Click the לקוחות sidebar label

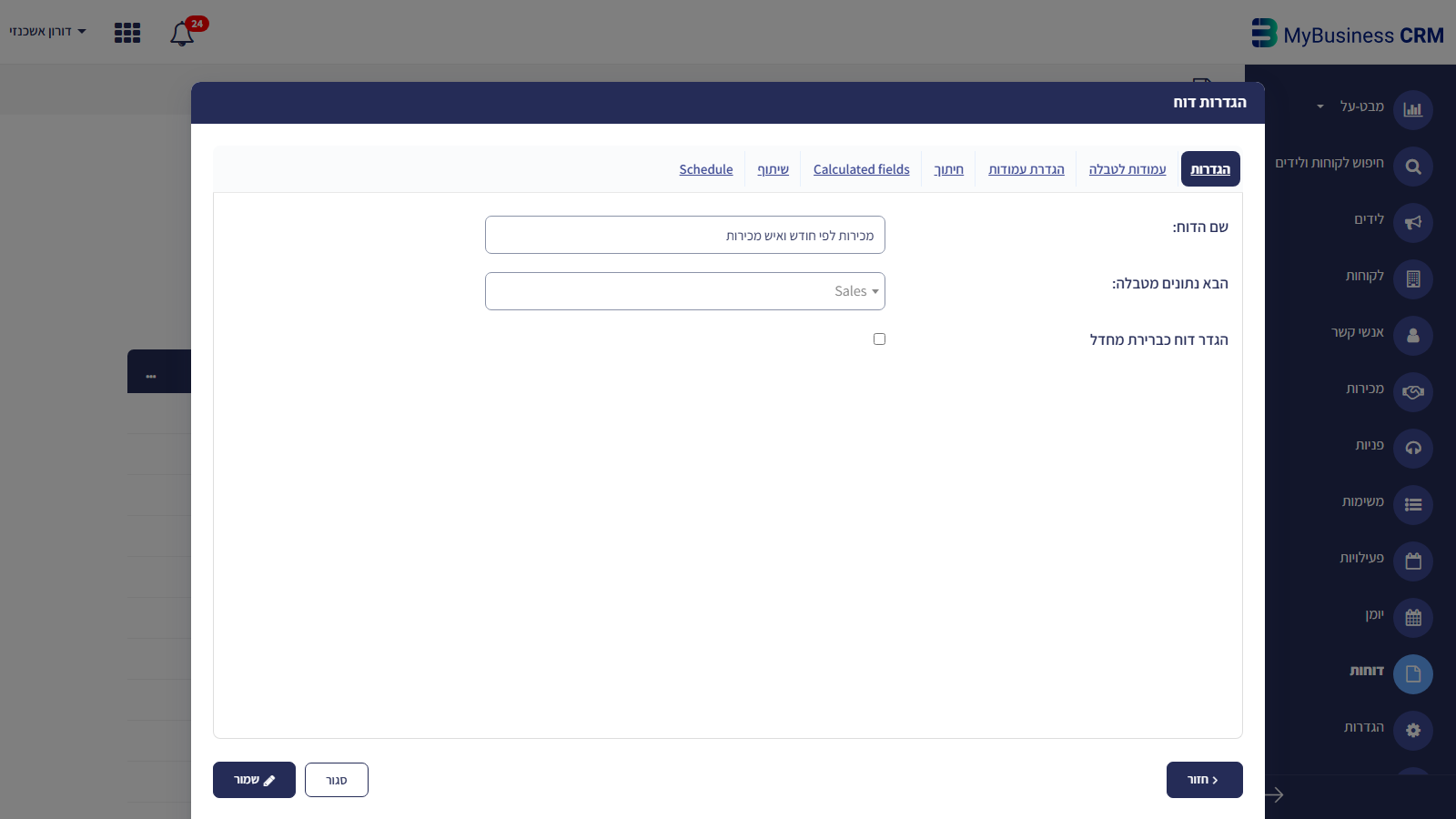pyautogui.click(x=1365, y=277)
